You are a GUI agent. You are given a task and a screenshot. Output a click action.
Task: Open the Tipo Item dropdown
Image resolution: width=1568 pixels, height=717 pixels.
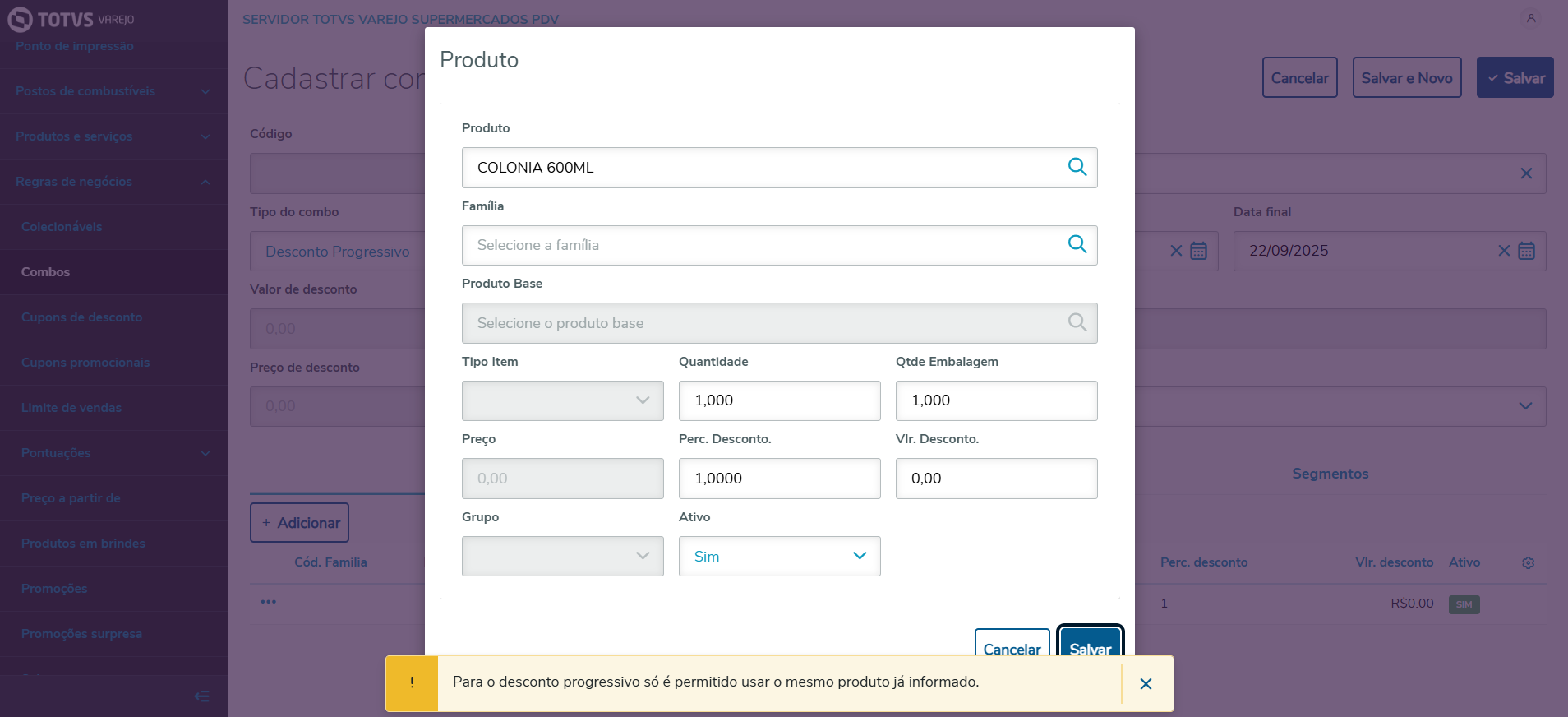[x=562, y=400]
